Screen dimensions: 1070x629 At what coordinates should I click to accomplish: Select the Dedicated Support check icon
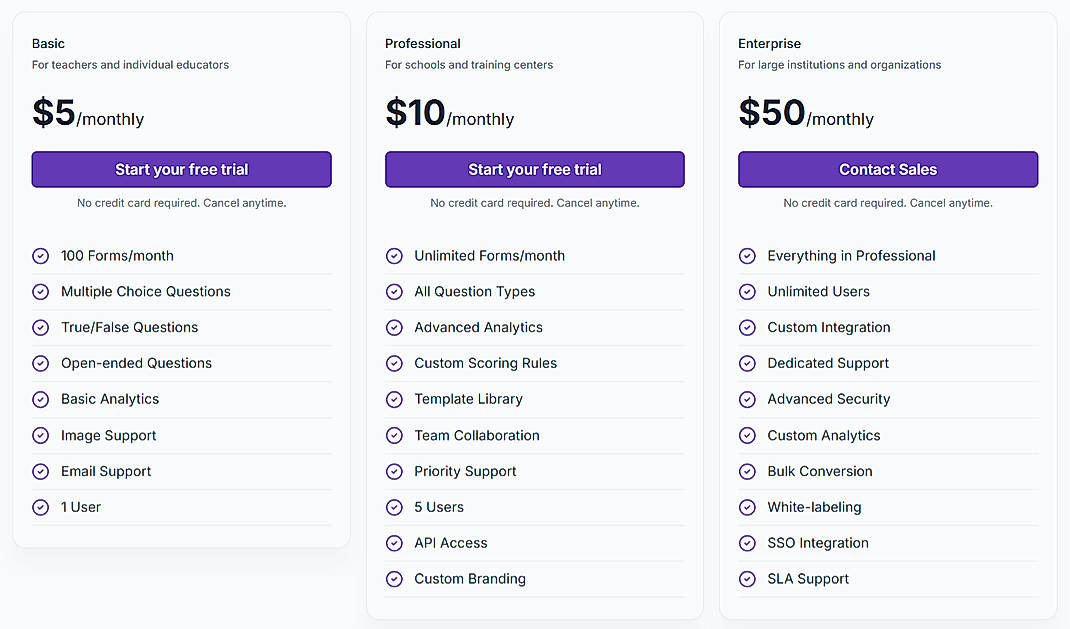tap(747, 363)
